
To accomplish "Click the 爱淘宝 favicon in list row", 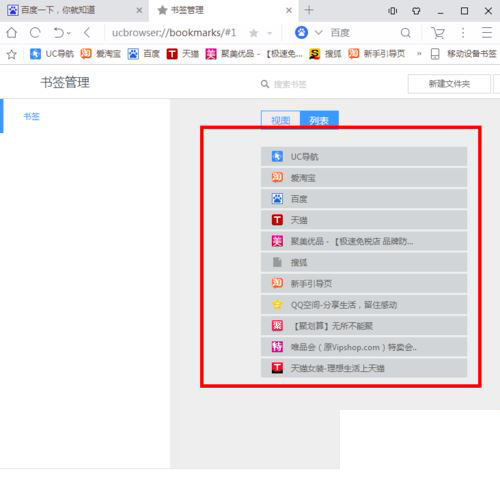I will 277,178.
